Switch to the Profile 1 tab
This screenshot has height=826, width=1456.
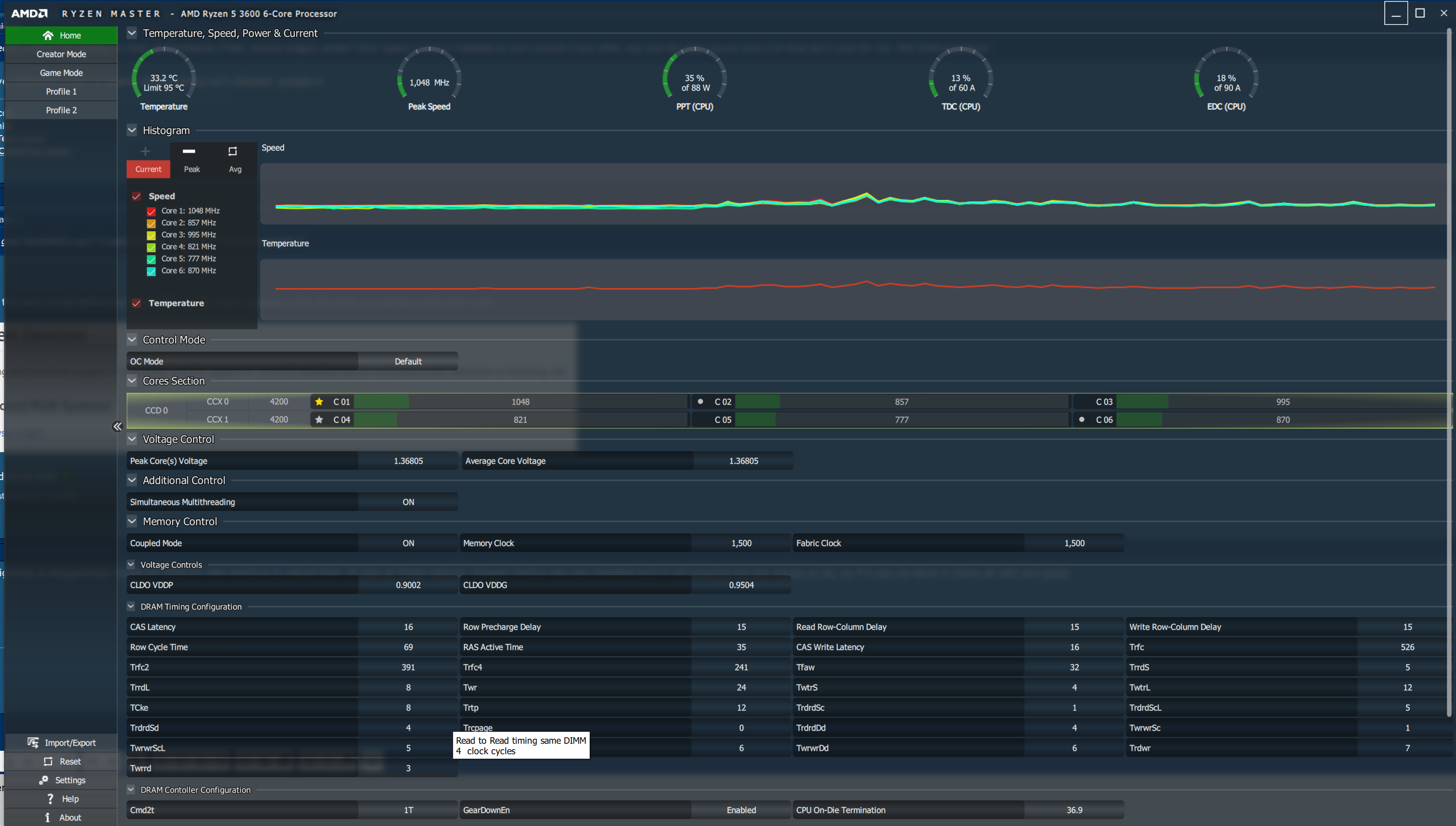61,91
